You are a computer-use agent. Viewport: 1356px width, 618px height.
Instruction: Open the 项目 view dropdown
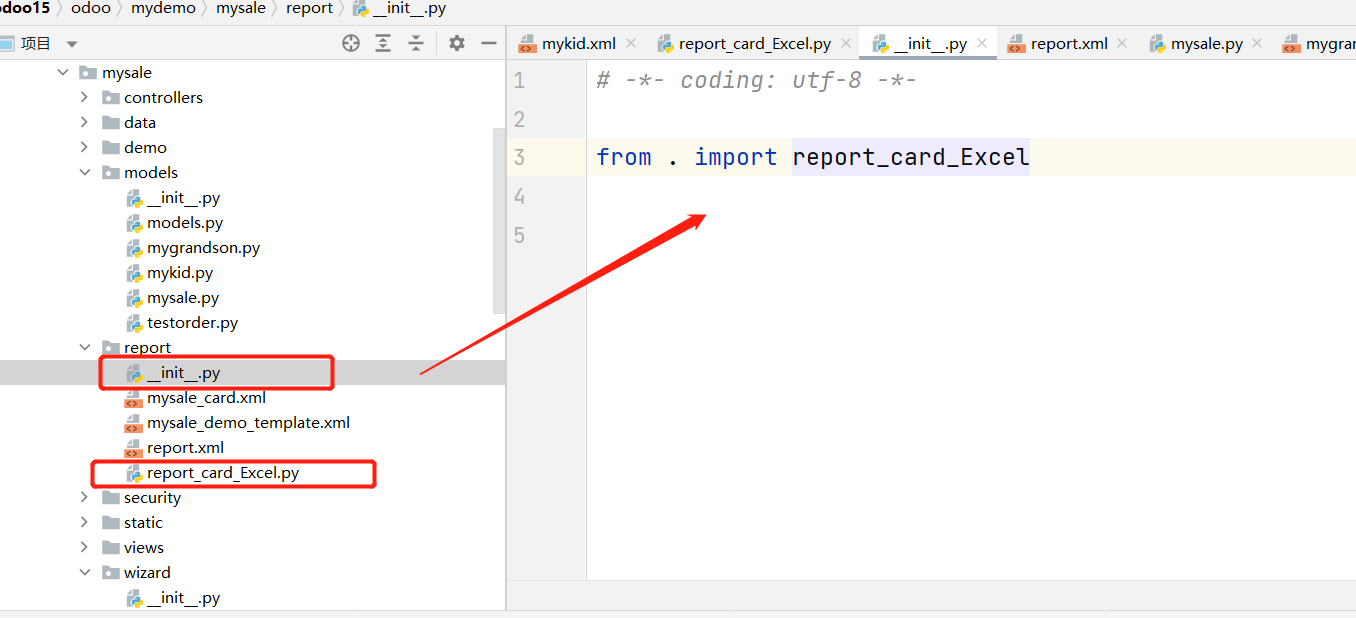(69, 43)
